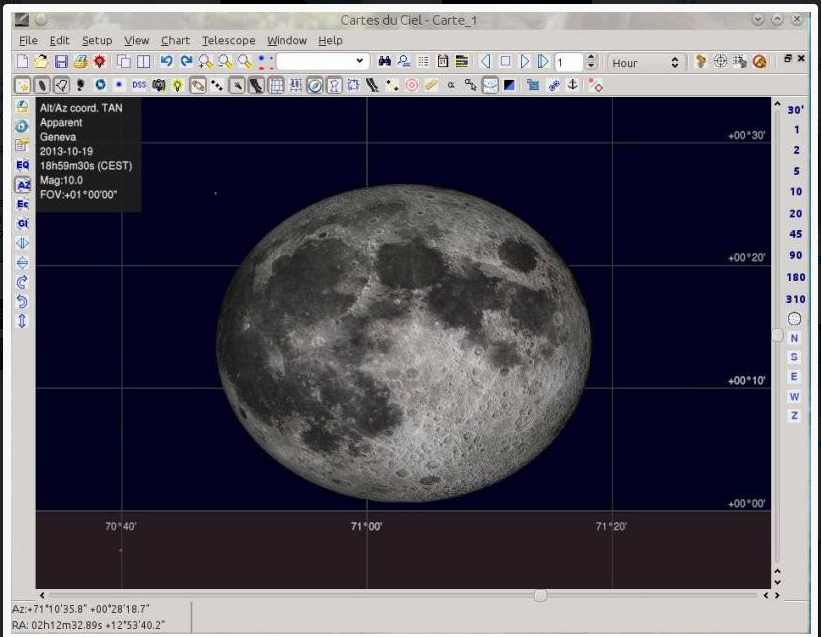Screen dimensions: 821x637
Task: Create a new chart with blank page icon
Action: tap(22, 61)
